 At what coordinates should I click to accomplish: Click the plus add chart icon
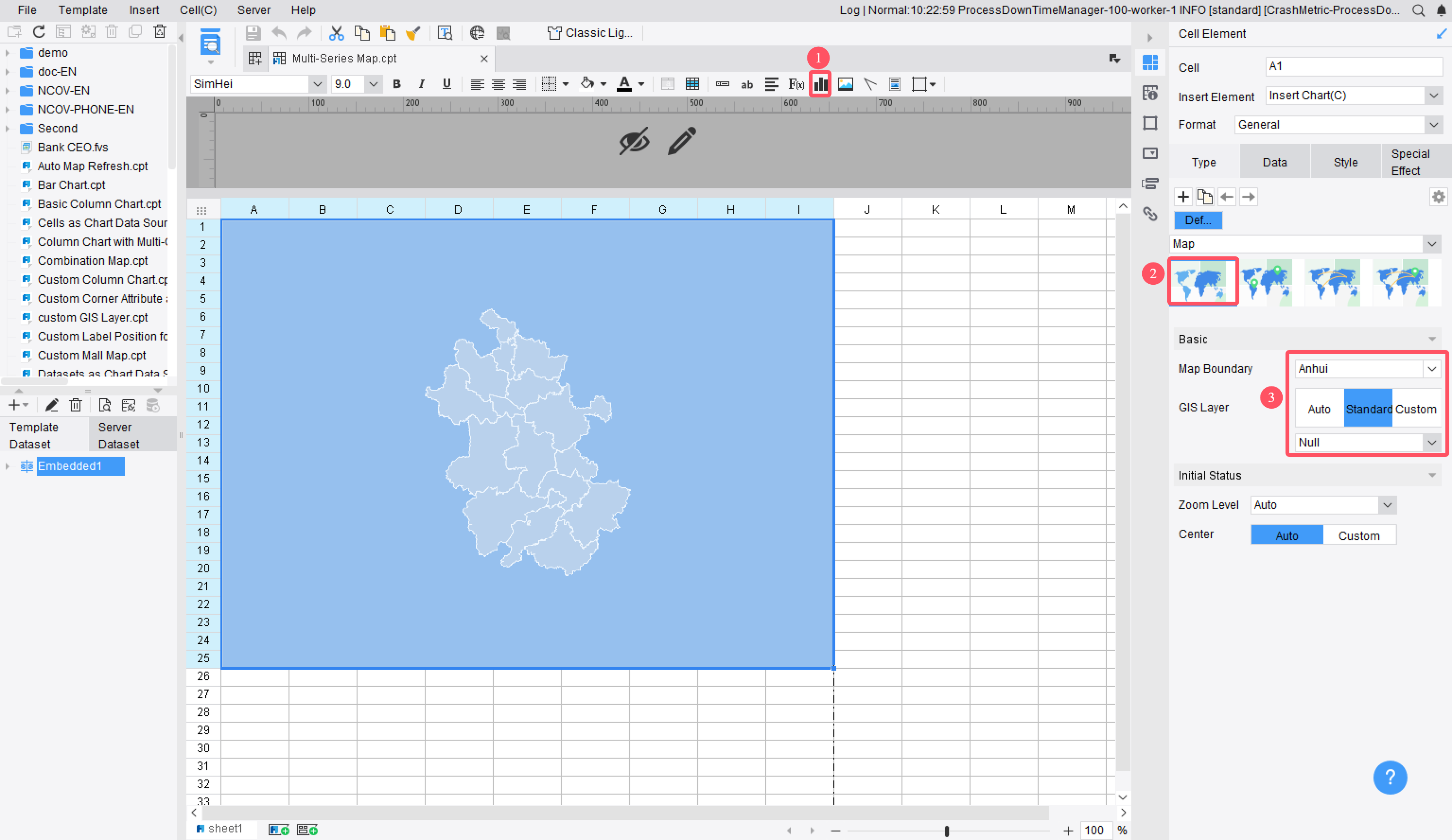(x=1183, y=196)
